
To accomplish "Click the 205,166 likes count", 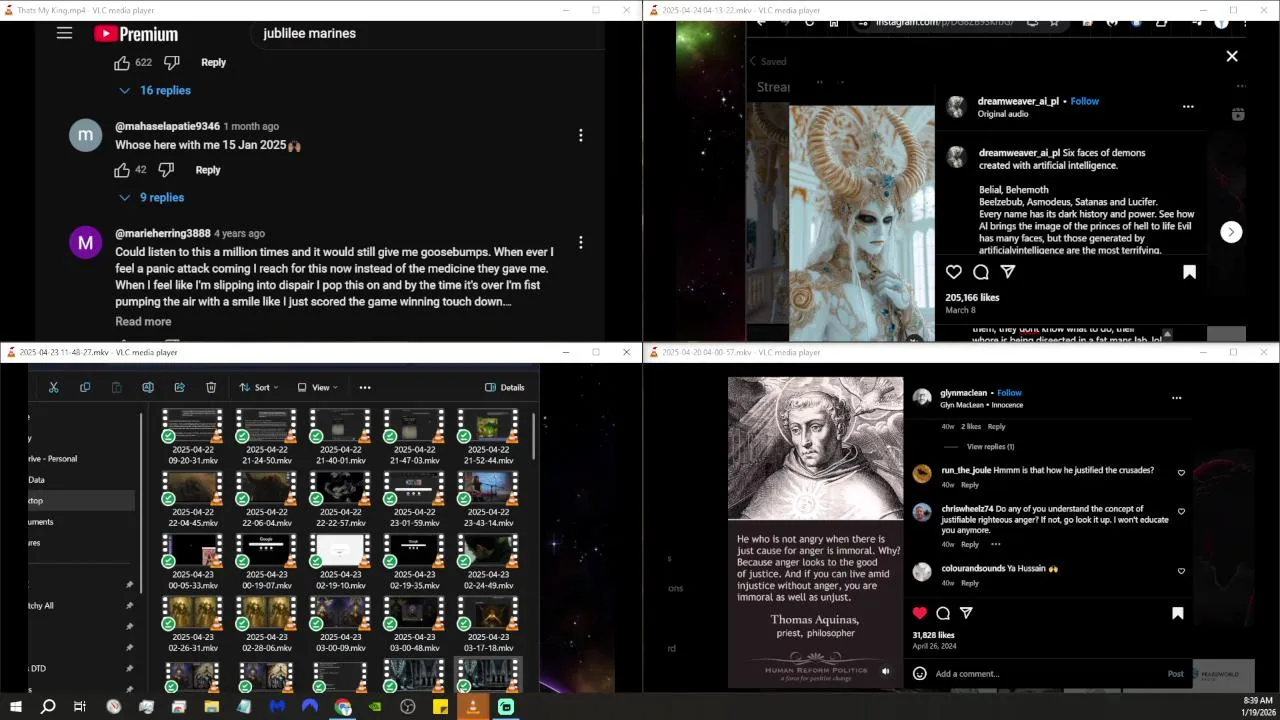I will coord(972,297).
